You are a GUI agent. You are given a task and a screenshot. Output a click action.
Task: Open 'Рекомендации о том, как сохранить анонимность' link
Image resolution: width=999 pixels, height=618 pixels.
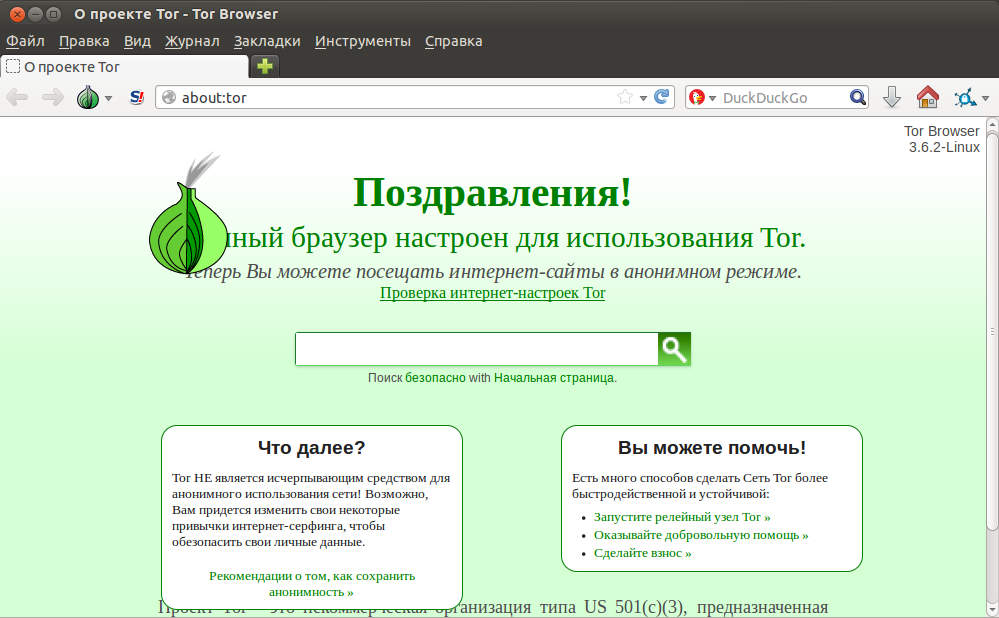[x=312, y=584]
